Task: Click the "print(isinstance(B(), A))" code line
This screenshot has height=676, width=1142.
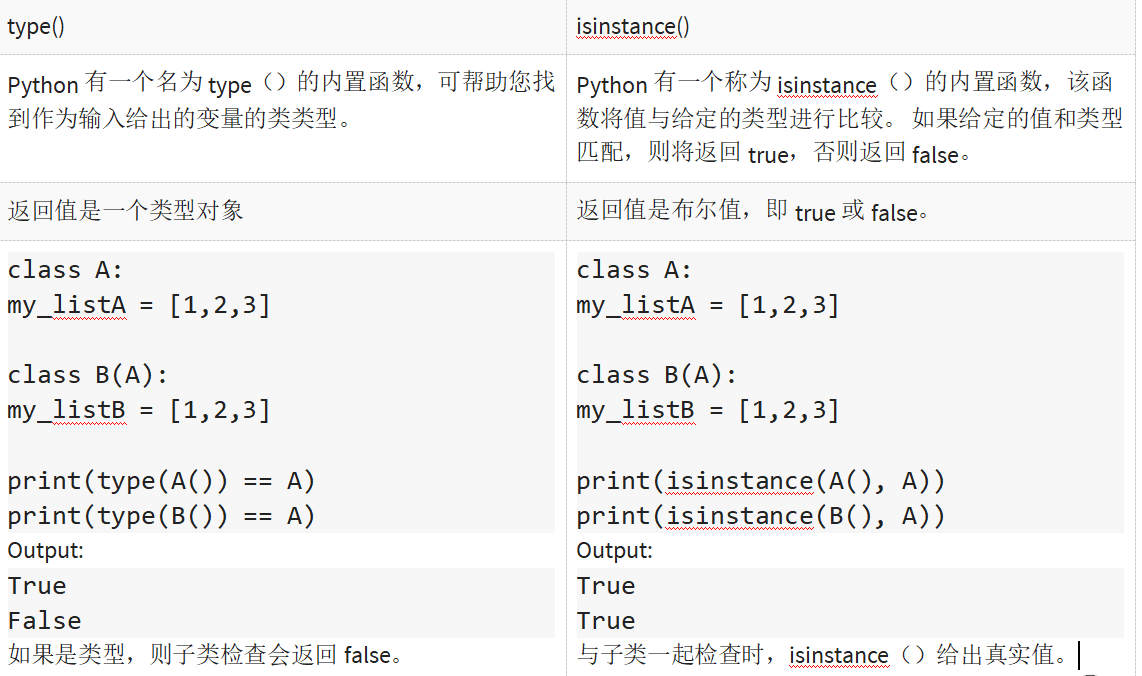Action: coord(760,516)
